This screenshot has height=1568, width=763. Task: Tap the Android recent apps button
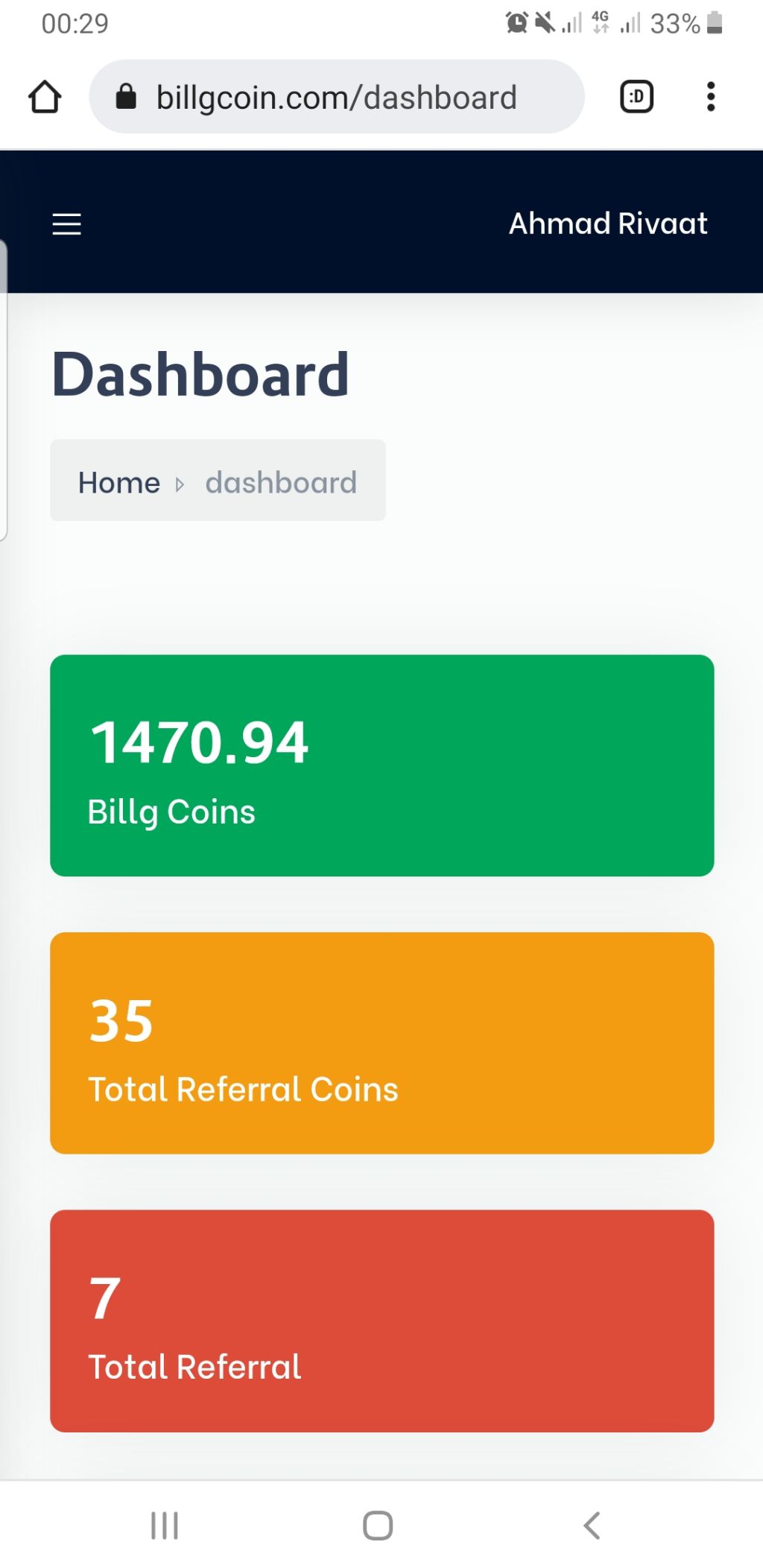pos(165,1525)
